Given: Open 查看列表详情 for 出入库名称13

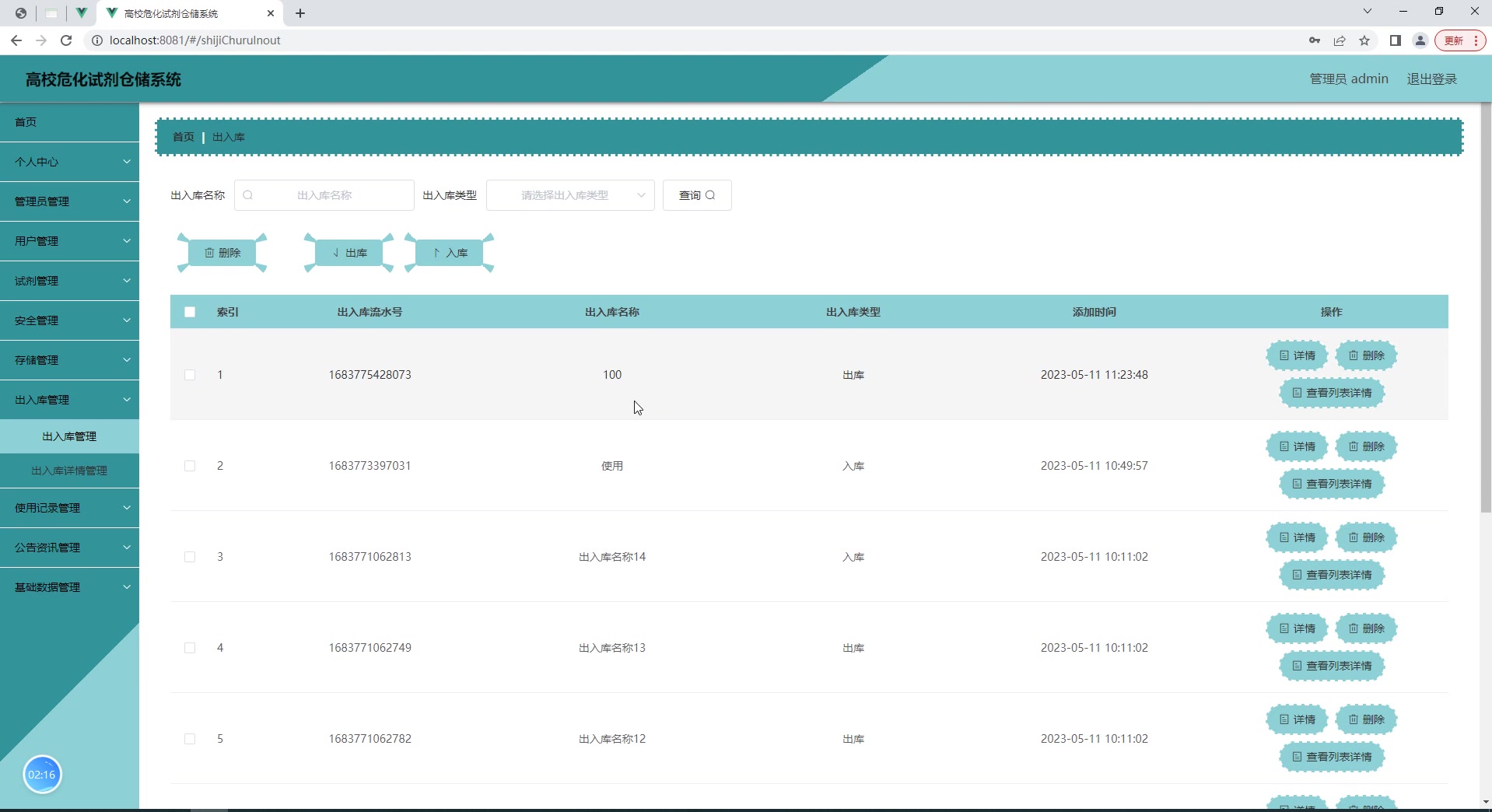Looking at the screenshot, I should click(1332, 666).
